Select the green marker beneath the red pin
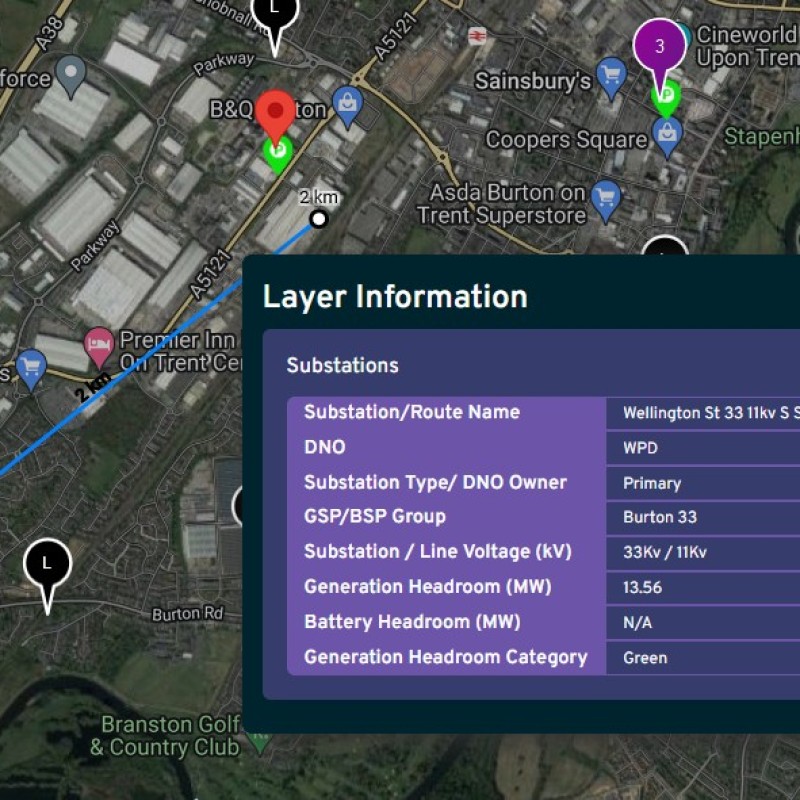 pyautogui.click(x=277, y=152)
